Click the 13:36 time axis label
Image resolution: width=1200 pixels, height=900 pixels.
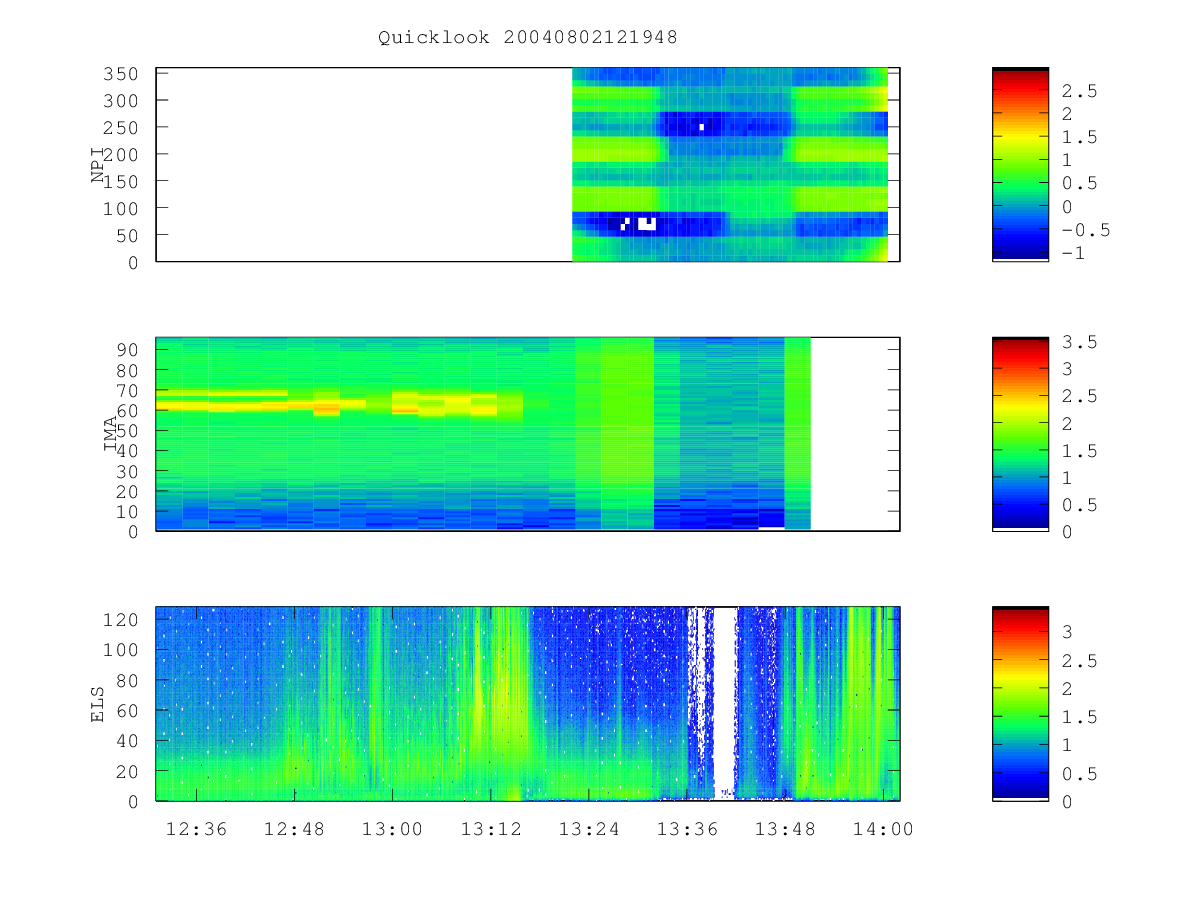686,829
